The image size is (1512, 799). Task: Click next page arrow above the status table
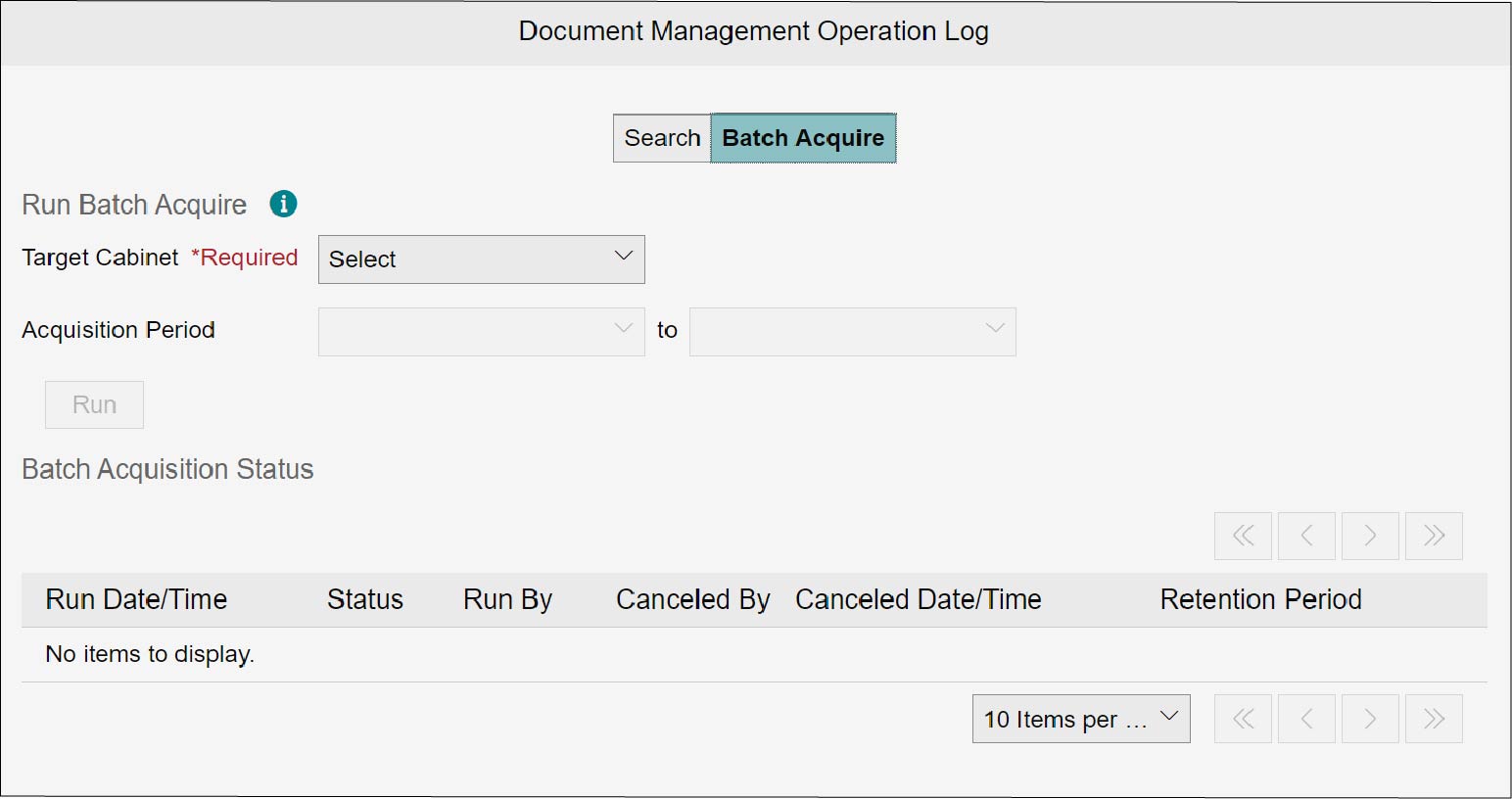coord(1370,536)
